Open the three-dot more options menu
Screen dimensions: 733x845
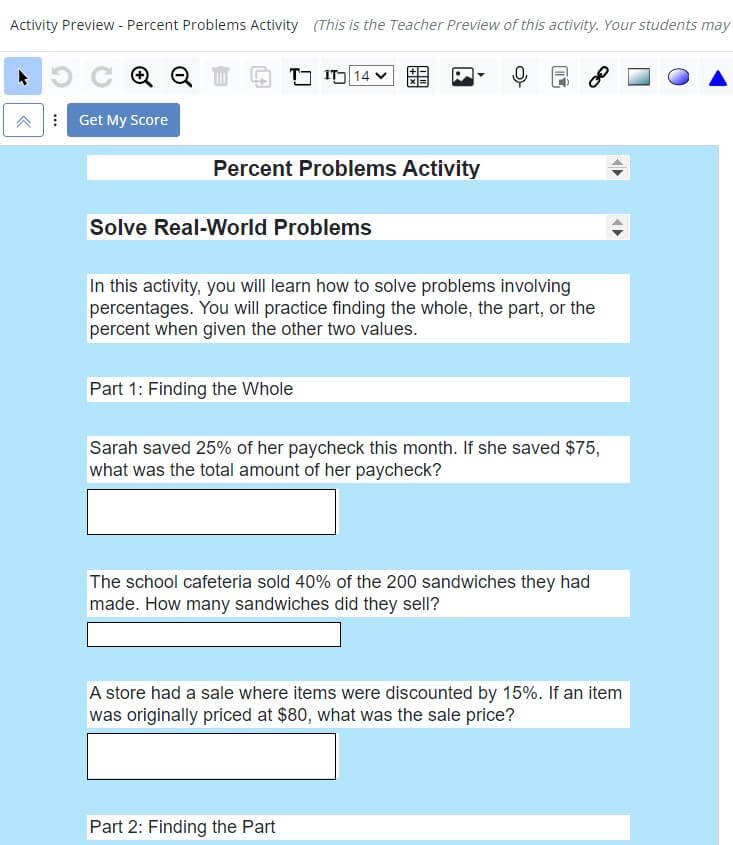click(x=55, y=120)
